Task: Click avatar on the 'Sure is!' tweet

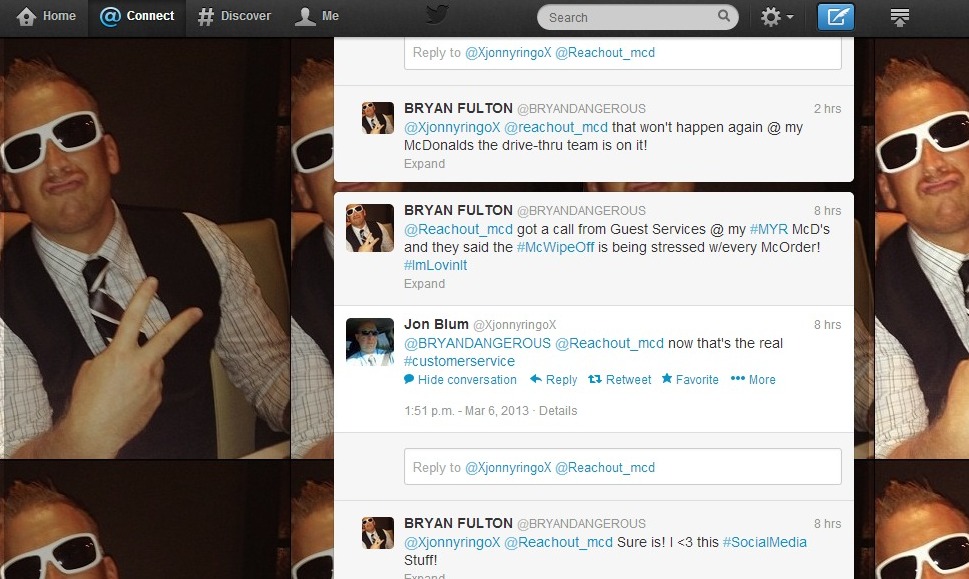Action: coord(378,533)
